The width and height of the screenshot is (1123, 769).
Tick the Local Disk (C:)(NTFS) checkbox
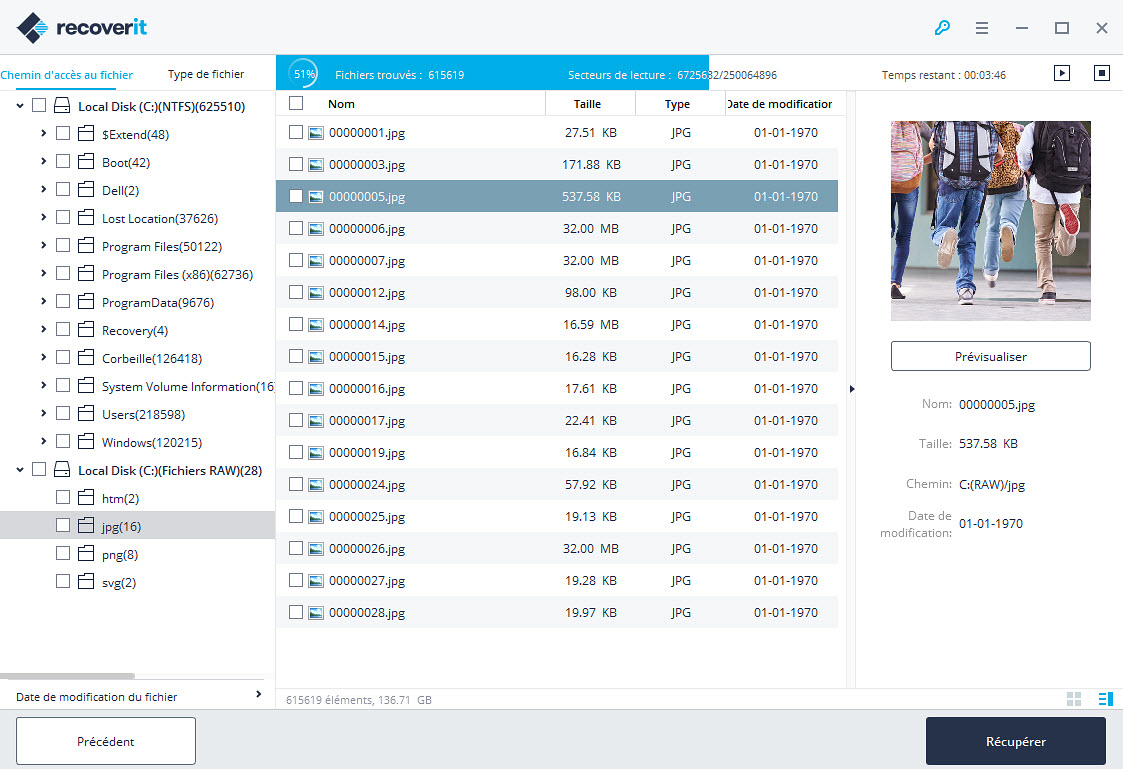point(39,105)
